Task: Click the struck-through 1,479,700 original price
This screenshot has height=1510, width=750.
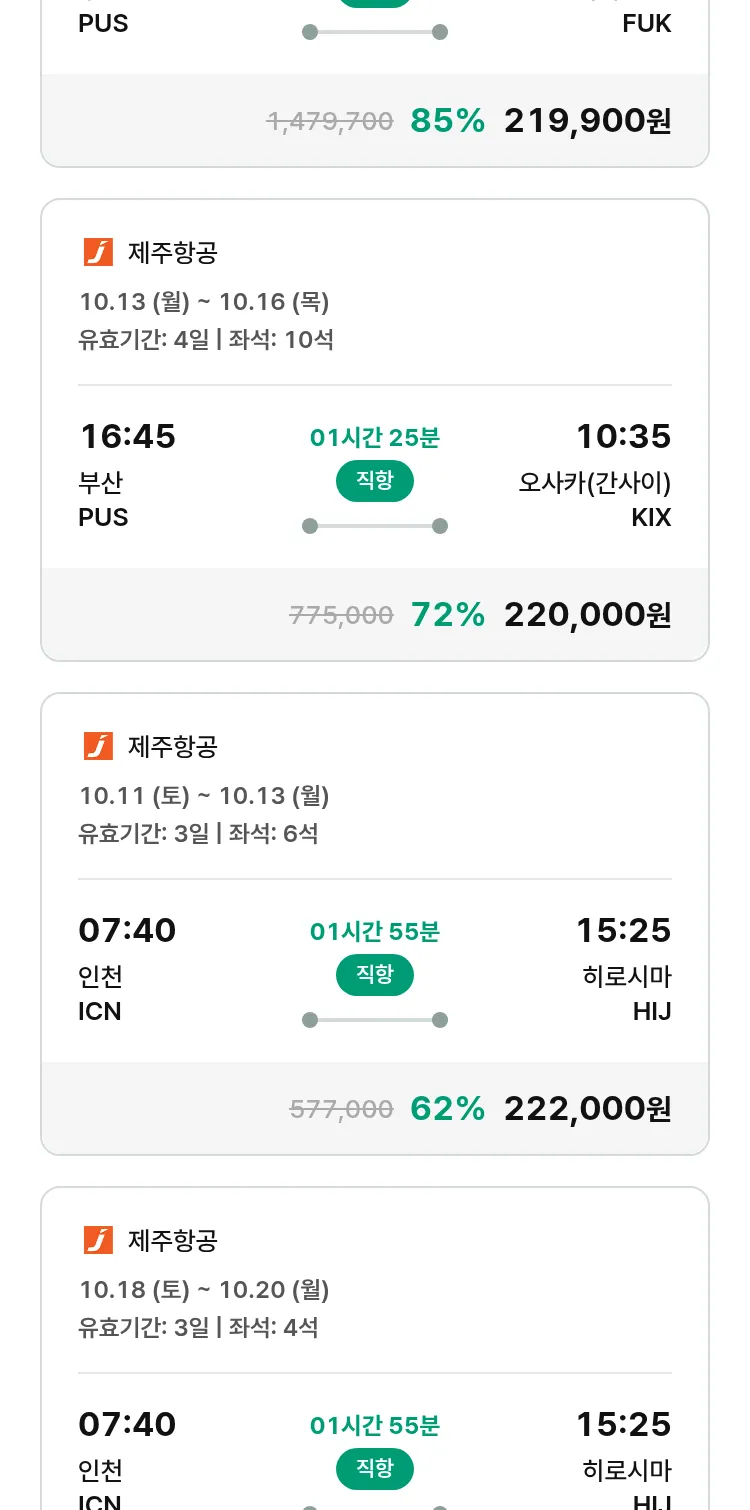Action: [x=330, y=122]
